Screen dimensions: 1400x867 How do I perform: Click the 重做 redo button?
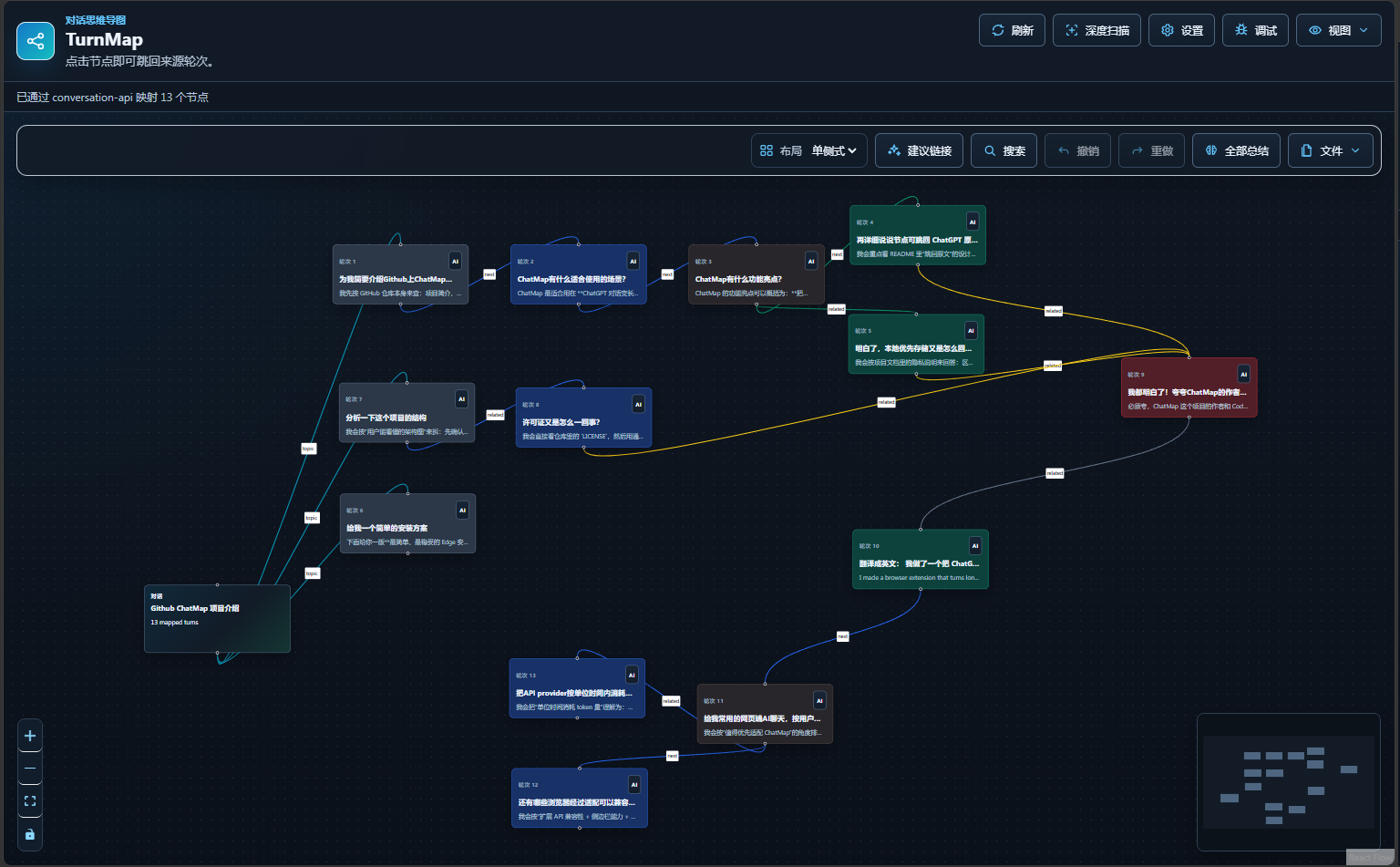[x=1151, y=150]
